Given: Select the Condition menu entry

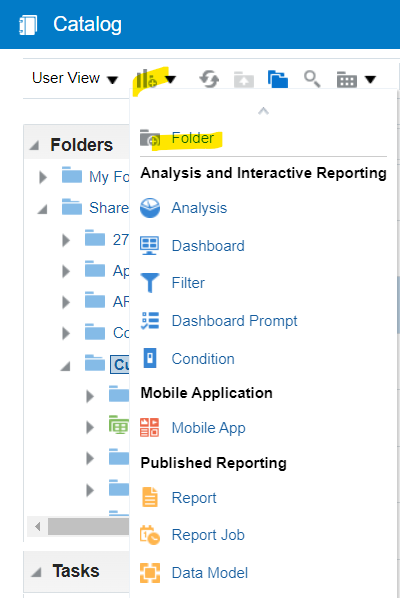Looking at the screenshot, I should (x=203, y=359).
